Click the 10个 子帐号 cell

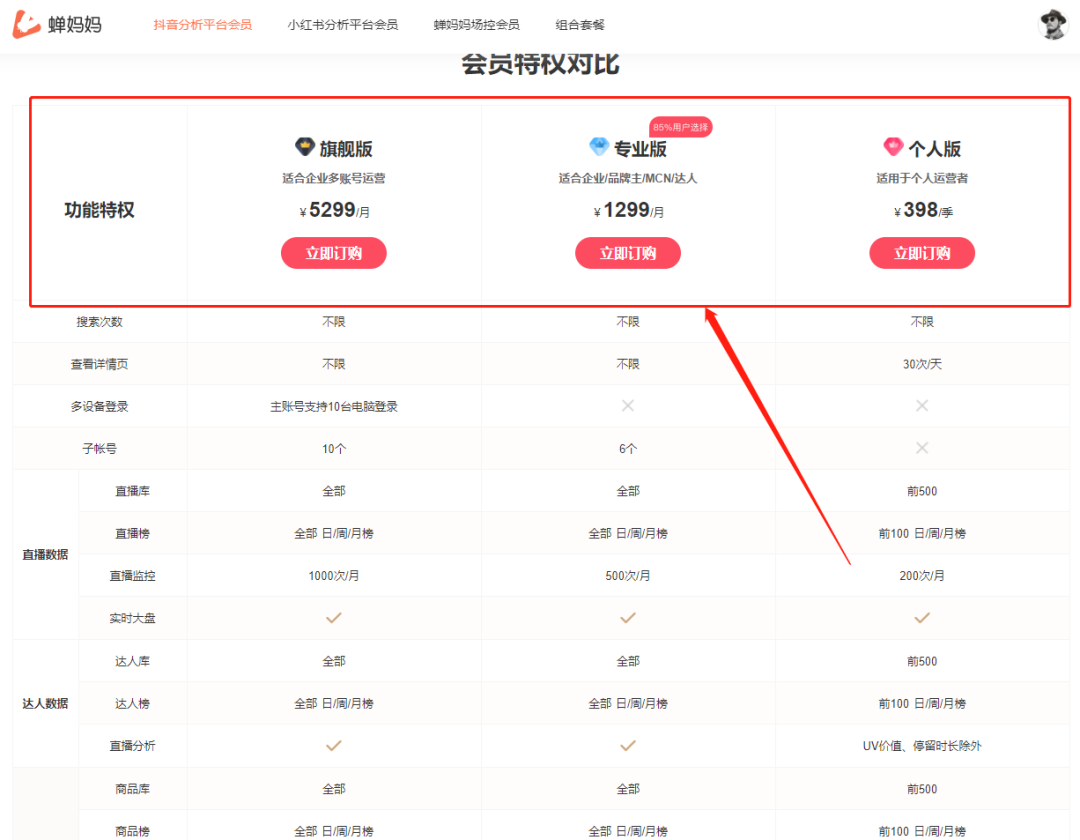pyautogui.click(x=333, y=449)
